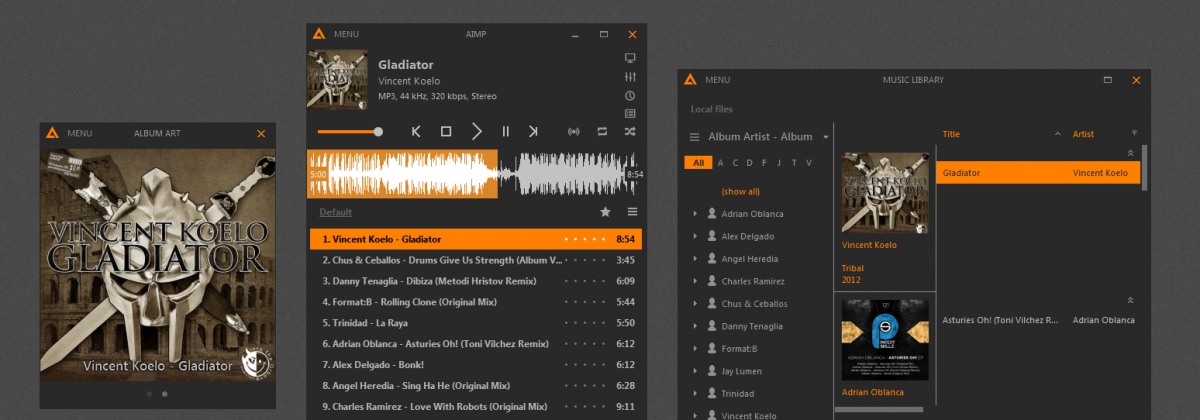Open MENU in the Album Art window
Image resolution: width=1200 pixels, height=420 pixels.
(x=80, y=133)
